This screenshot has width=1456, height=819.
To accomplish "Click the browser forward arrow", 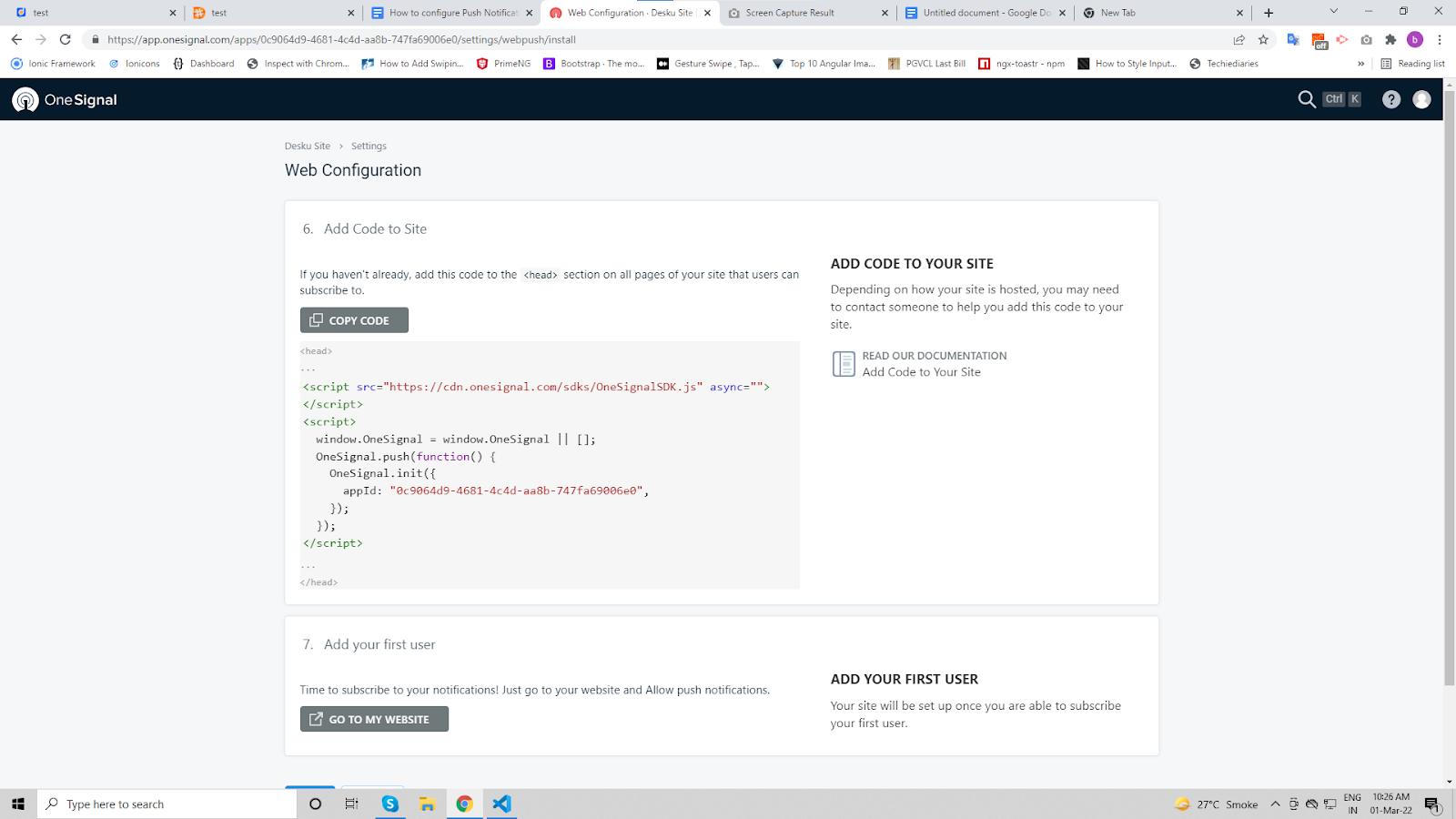I will (41, 39).
